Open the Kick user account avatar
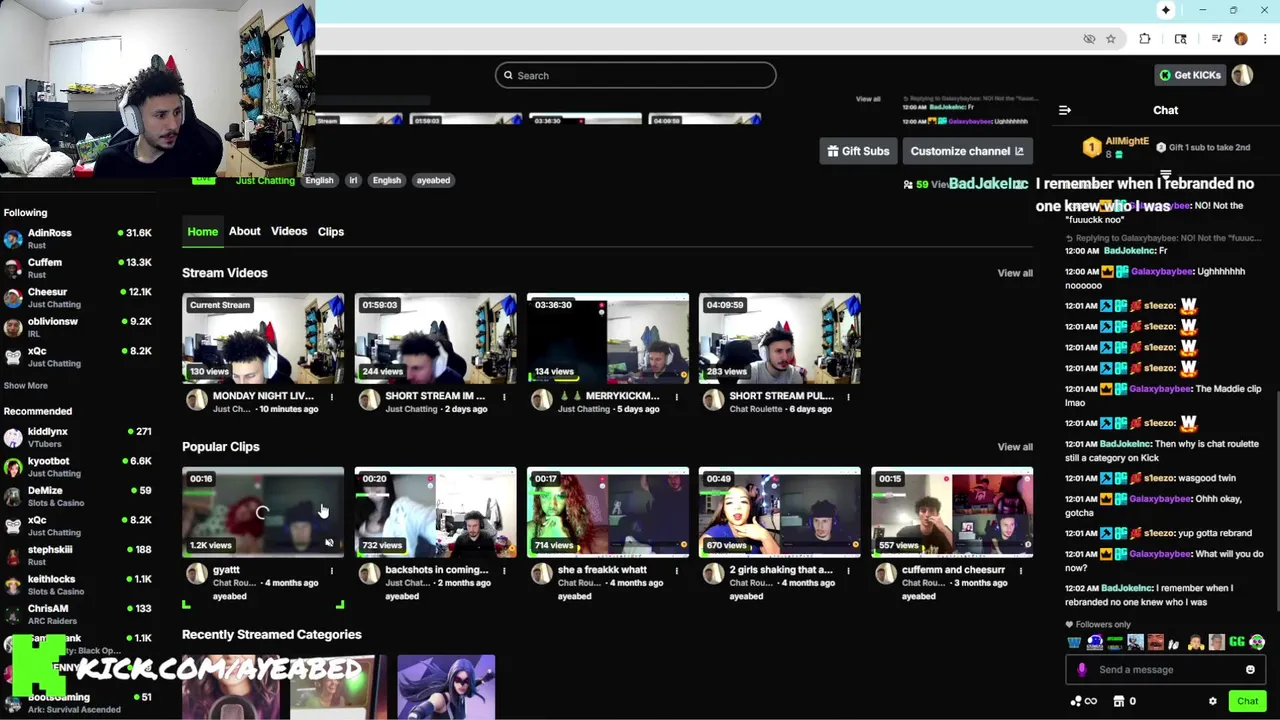The height and width of the screenshot is (720, 1280). [1242, 75]
